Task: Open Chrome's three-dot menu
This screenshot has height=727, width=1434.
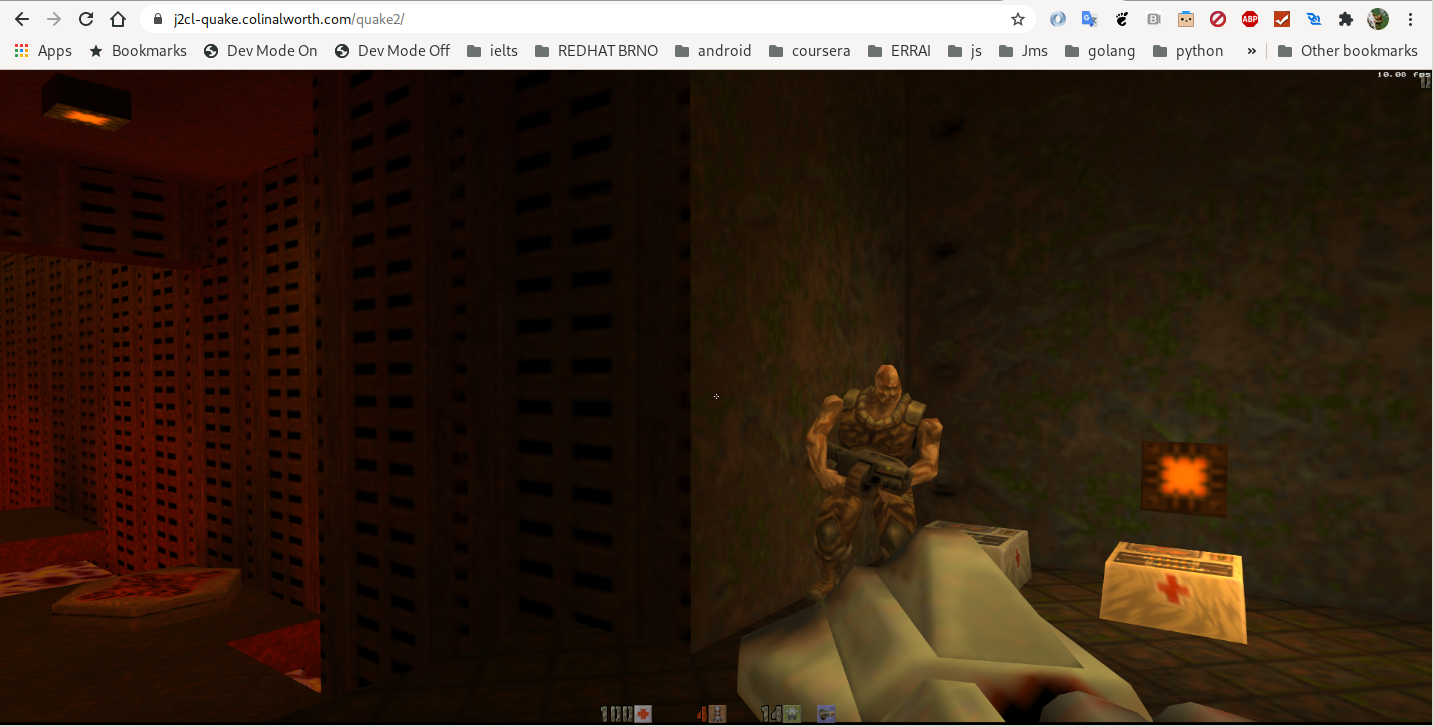Action: [x=1410, y=19]
